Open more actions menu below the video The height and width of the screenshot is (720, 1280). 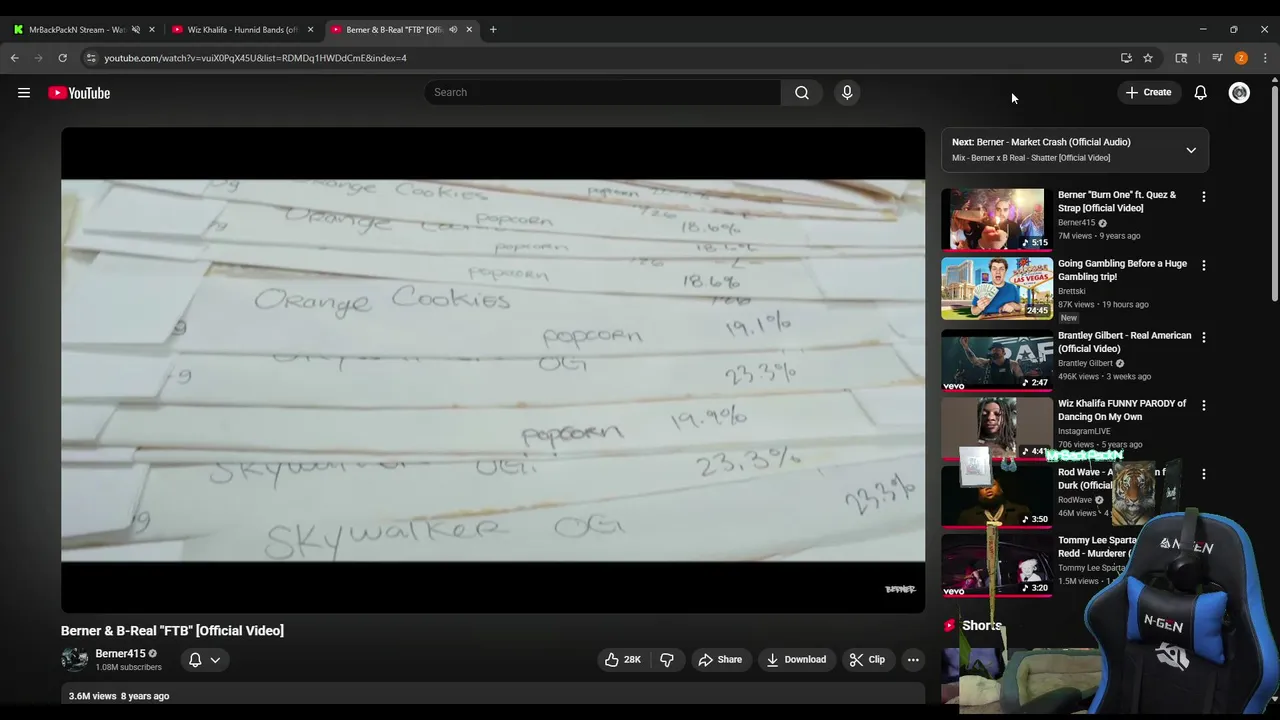[x=913, y=660]
